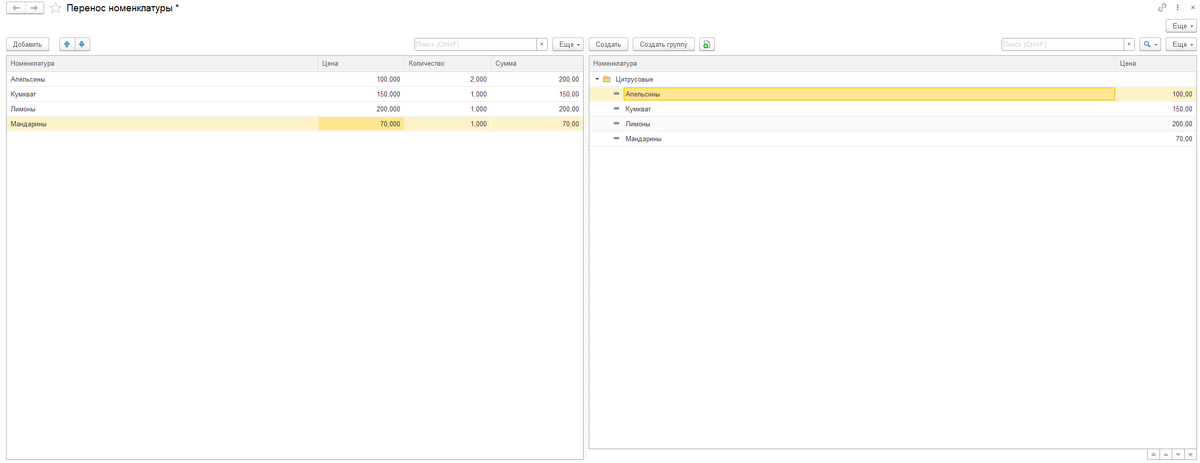
Task: Open the left table's Еще menu
Action: (x=567, y=44)
